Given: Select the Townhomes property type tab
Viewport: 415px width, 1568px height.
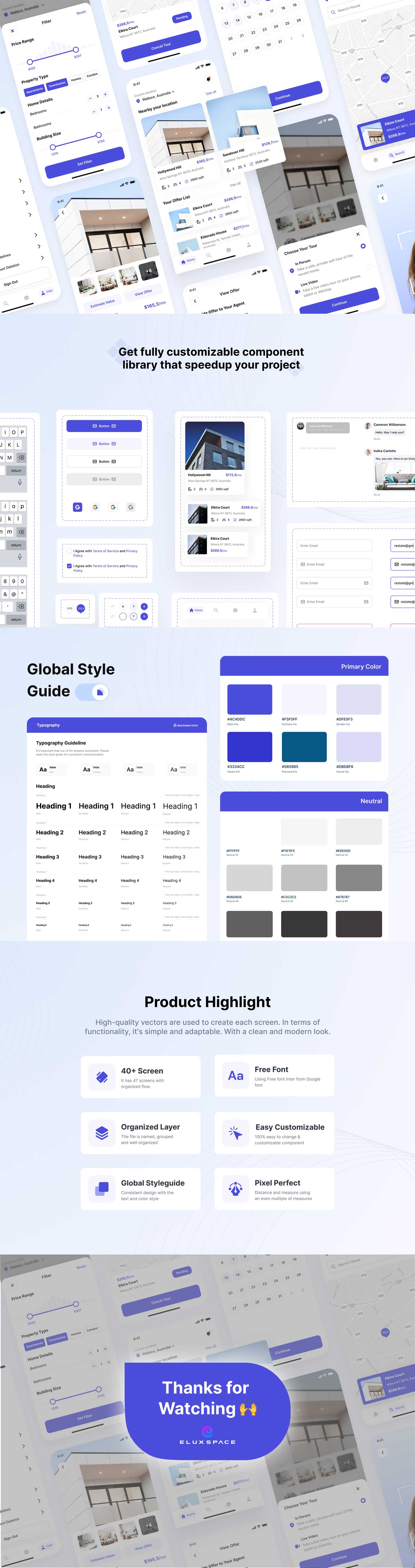Looking at the screenshot, I should point(57,84).
